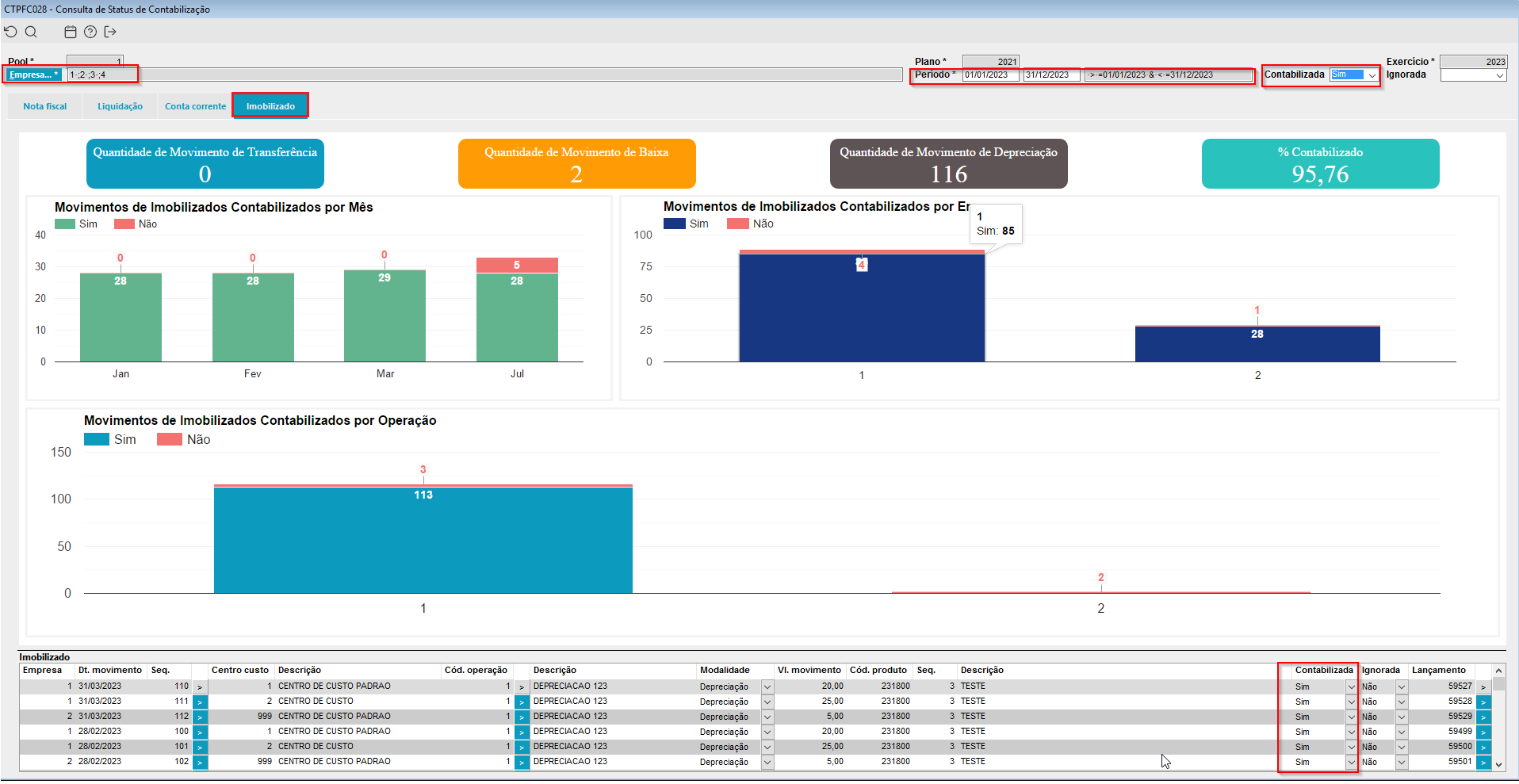Open the calendar toolbar icon
The image size is (1519, 784).
[71, 32]
